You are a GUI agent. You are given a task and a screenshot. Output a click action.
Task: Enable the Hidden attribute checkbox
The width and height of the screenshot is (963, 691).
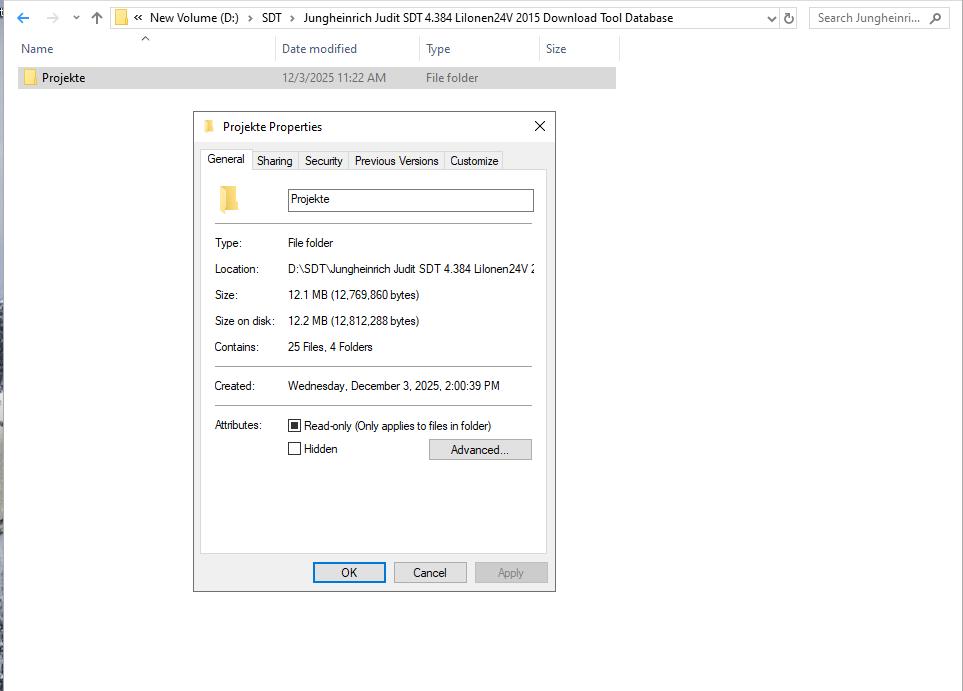(x=295, y=449)
